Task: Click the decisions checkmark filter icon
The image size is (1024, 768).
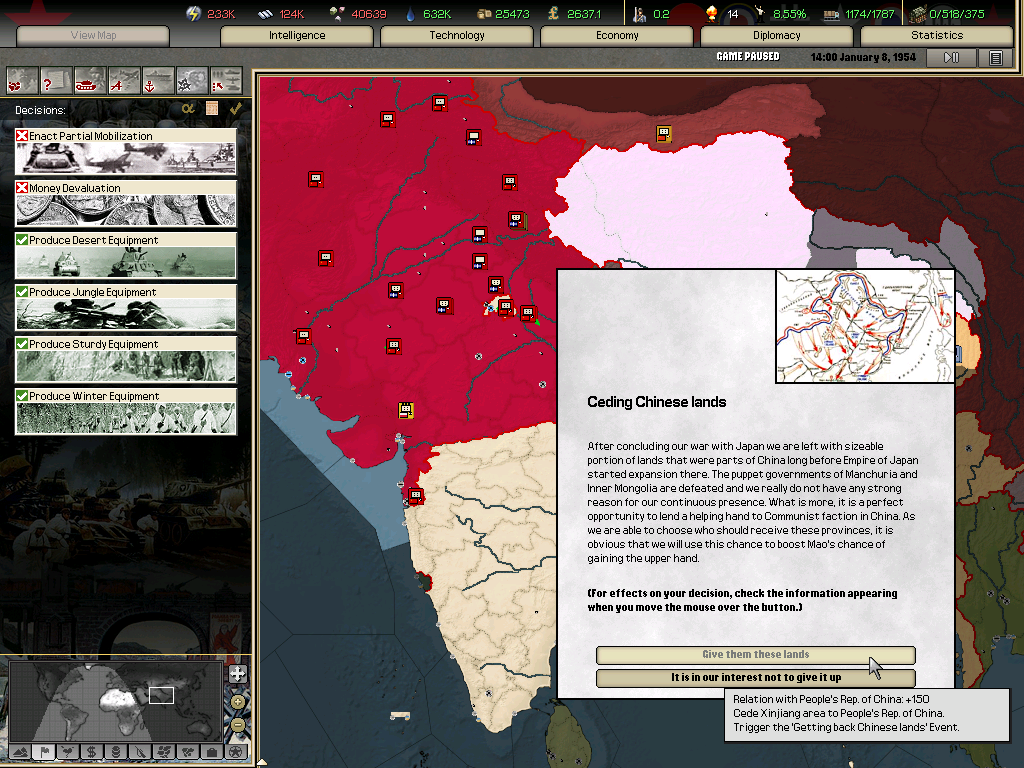Action: click(236, 108)
